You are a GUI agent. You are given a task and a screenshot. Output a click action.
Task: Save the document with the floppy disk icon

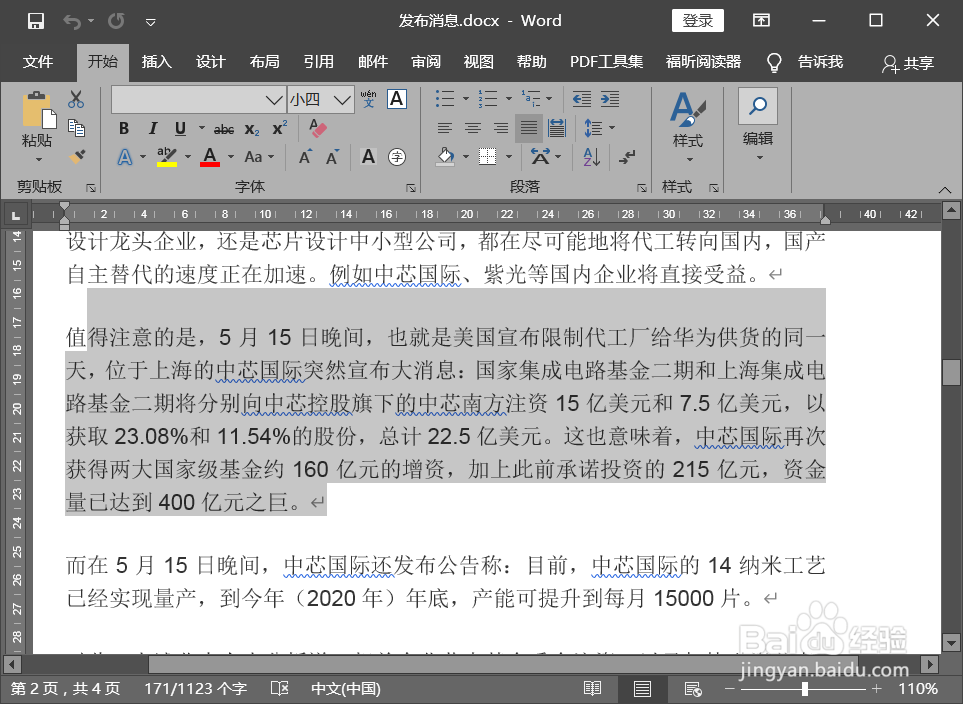tap(36, 21)
